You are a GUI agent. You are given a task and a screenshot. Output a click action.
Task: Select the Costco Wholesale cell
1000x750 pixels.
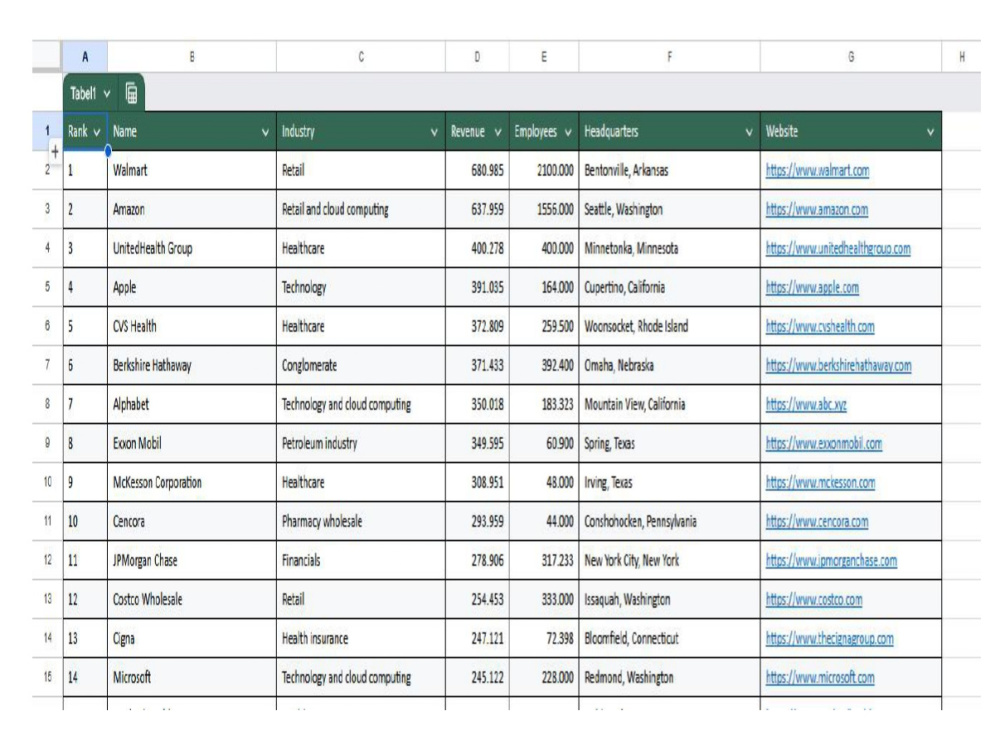(191, 599)
